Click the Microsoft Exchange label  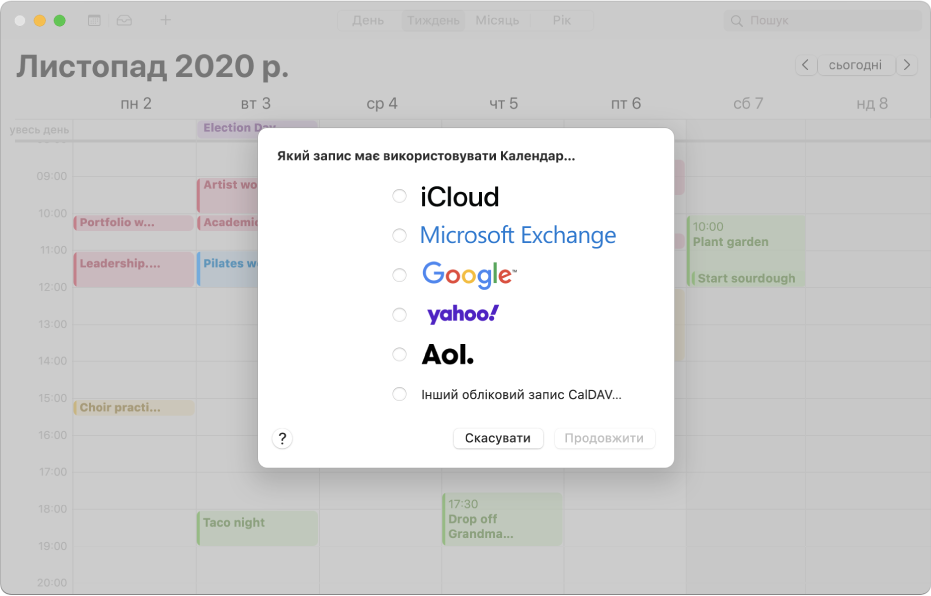coord(518,235)
